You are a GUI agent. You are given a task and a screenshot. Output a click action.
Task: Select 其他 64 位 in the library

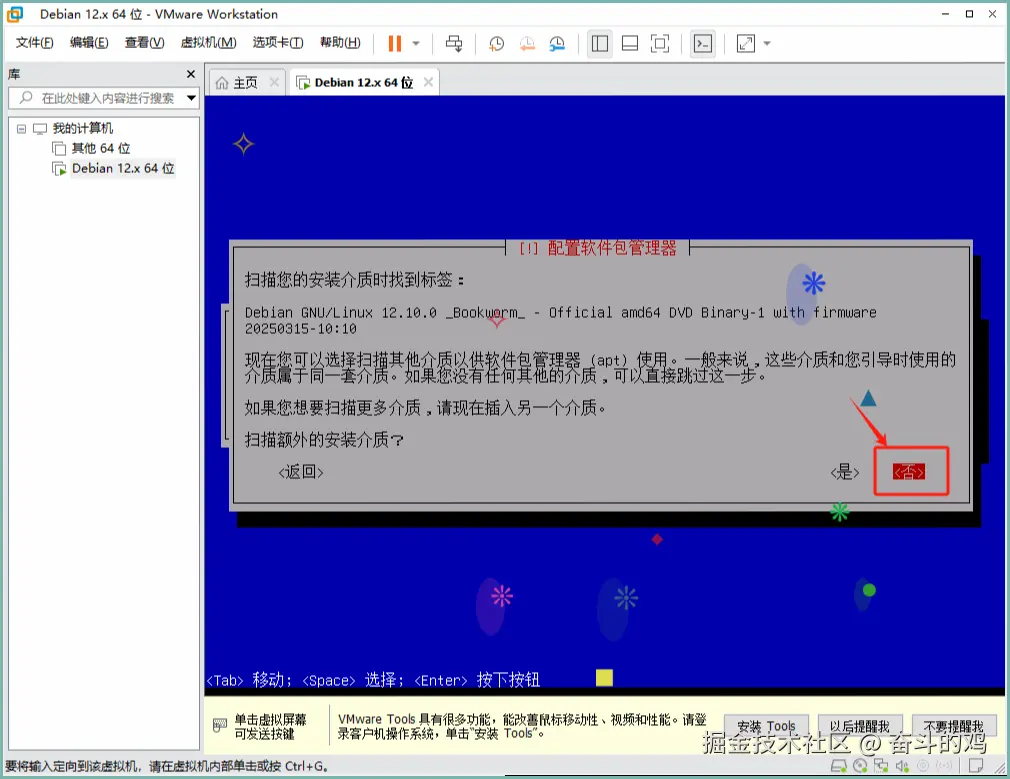click(100, 148)
